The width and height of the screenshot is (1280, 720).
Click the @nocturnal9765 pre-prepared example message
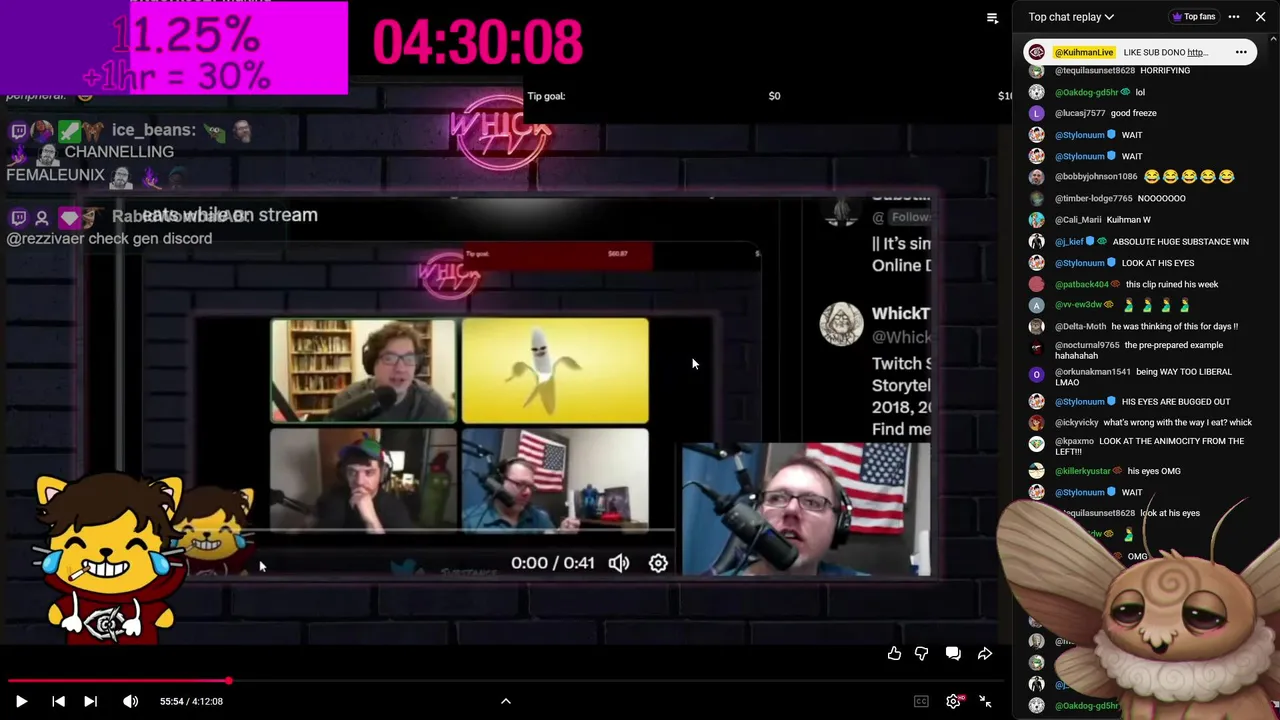tap(1140, 350)
